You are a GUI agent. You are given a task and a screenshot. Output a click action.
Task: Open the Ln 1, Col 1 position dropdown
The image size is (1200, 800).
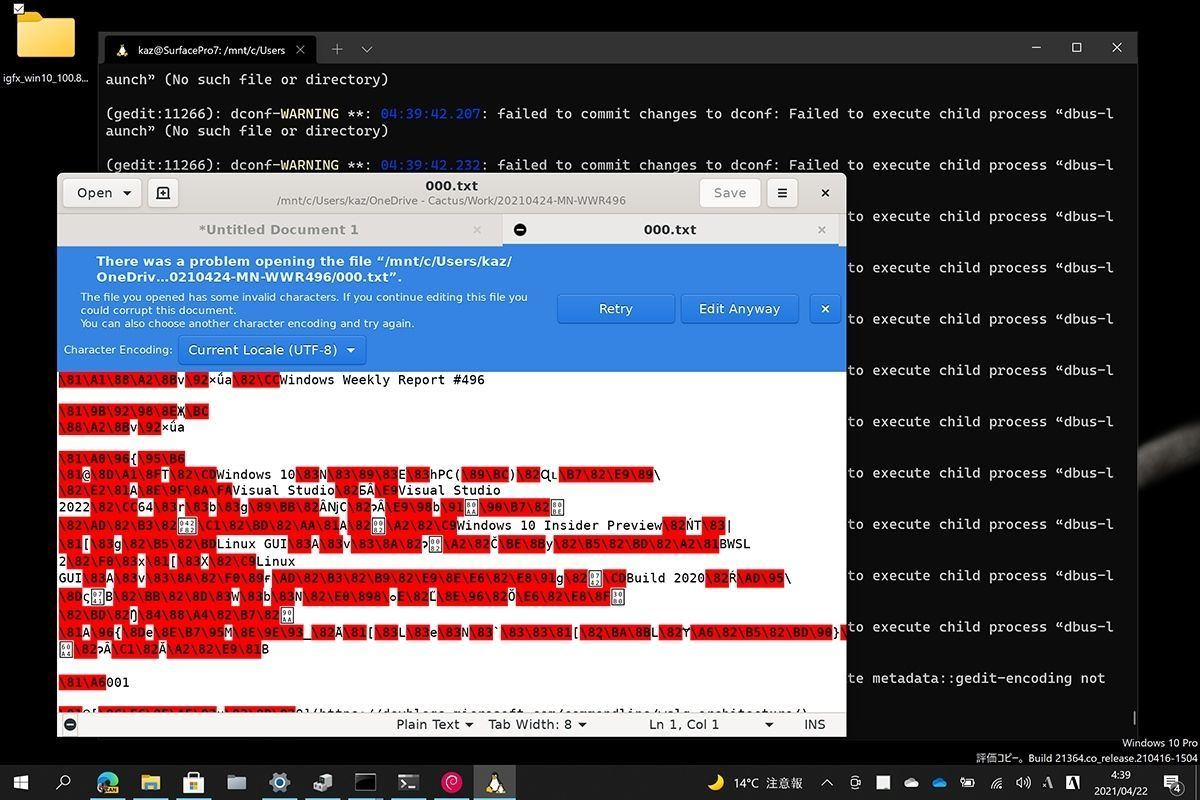(711, 724)
